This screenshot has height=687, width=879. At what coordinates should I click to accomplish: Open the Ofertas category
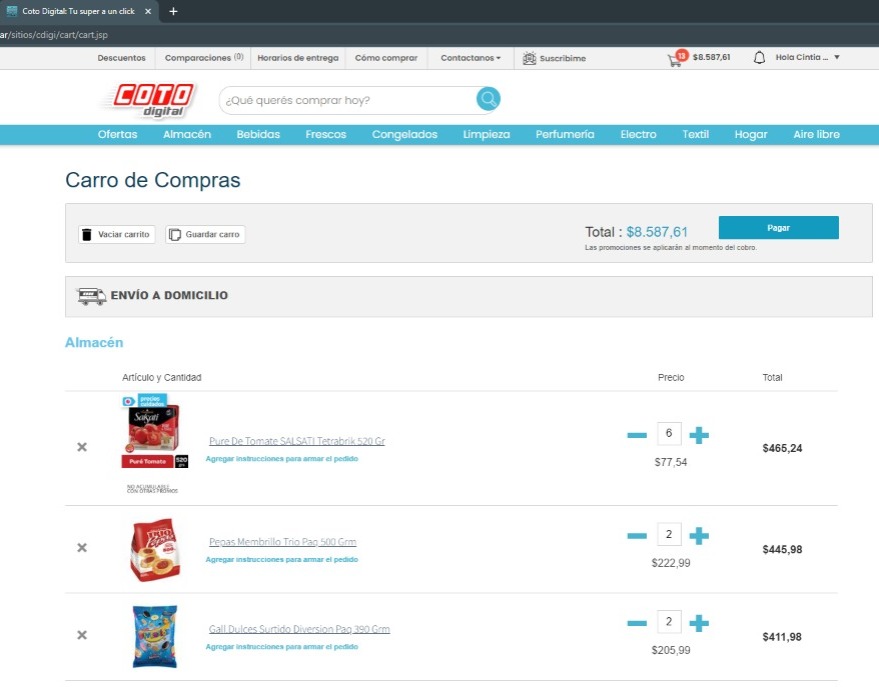[117, 134]
